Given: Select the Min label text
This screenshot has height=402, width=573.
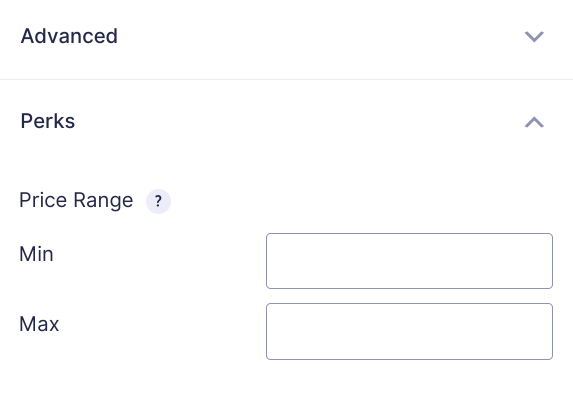Looking at the screenshot, I should tap(36, 254).
